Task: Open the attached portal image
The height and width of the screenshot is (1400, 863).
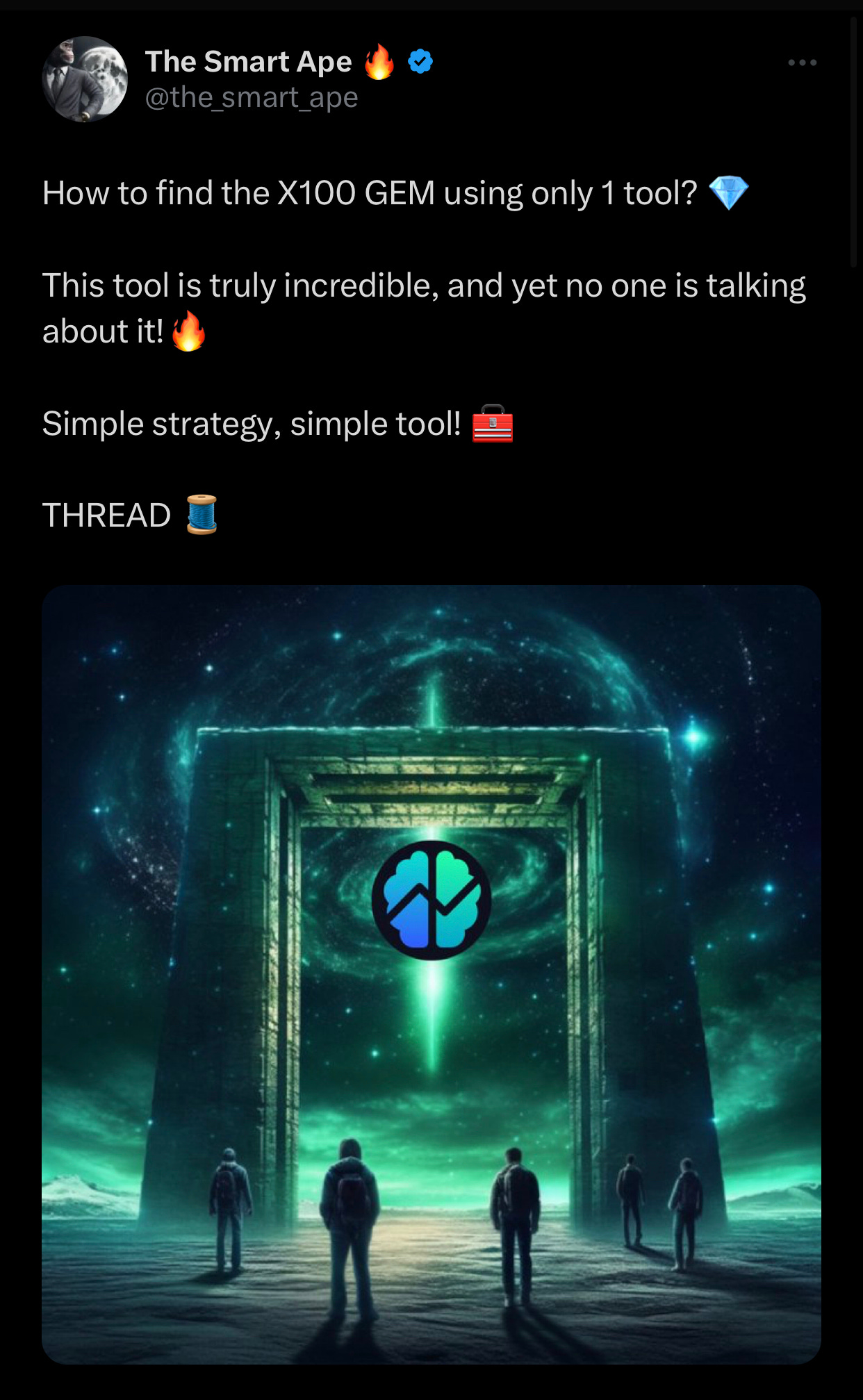Action: click(431, 974)
